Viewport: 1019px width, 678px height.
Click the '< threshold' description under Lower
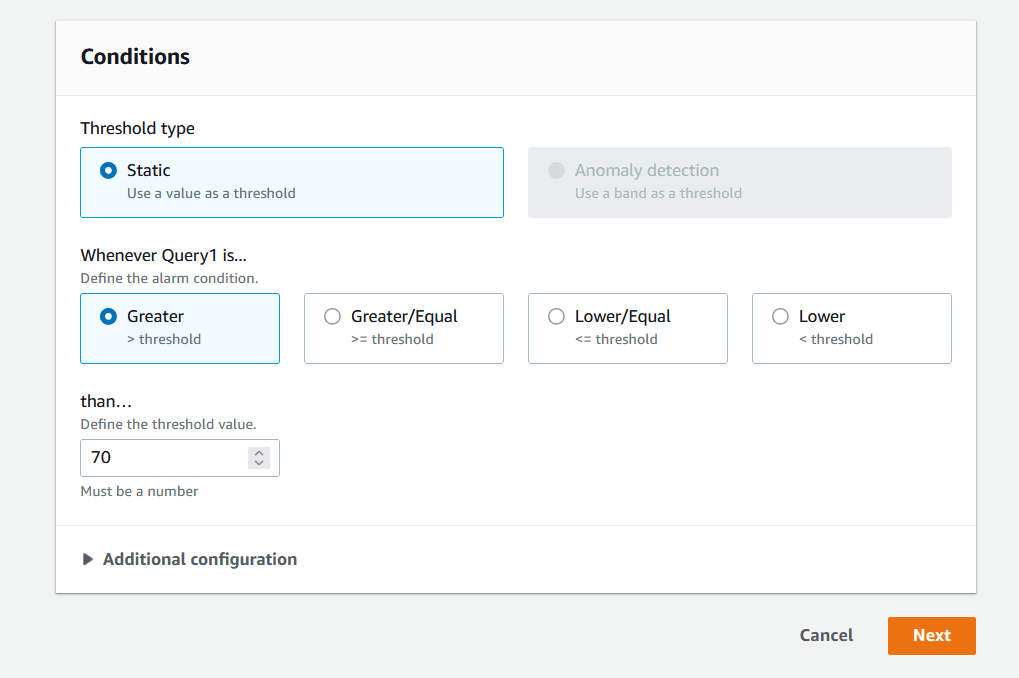pos(836,340)
